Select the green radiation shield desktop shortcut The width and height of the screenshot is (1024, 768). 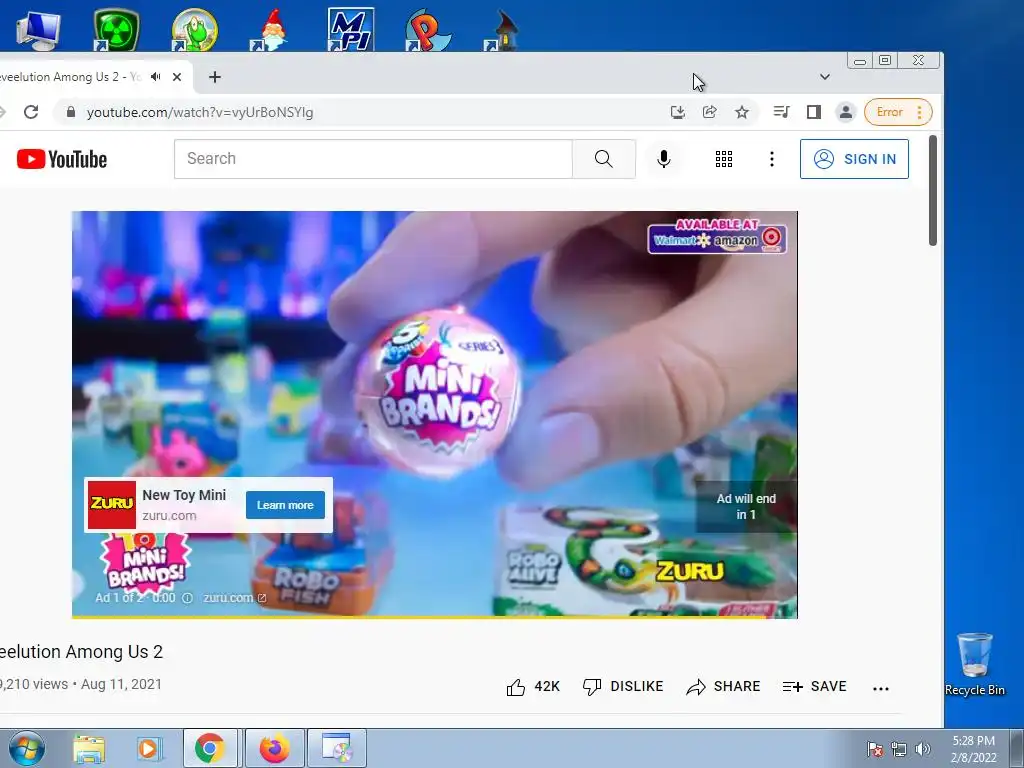[x=116, y=29]
